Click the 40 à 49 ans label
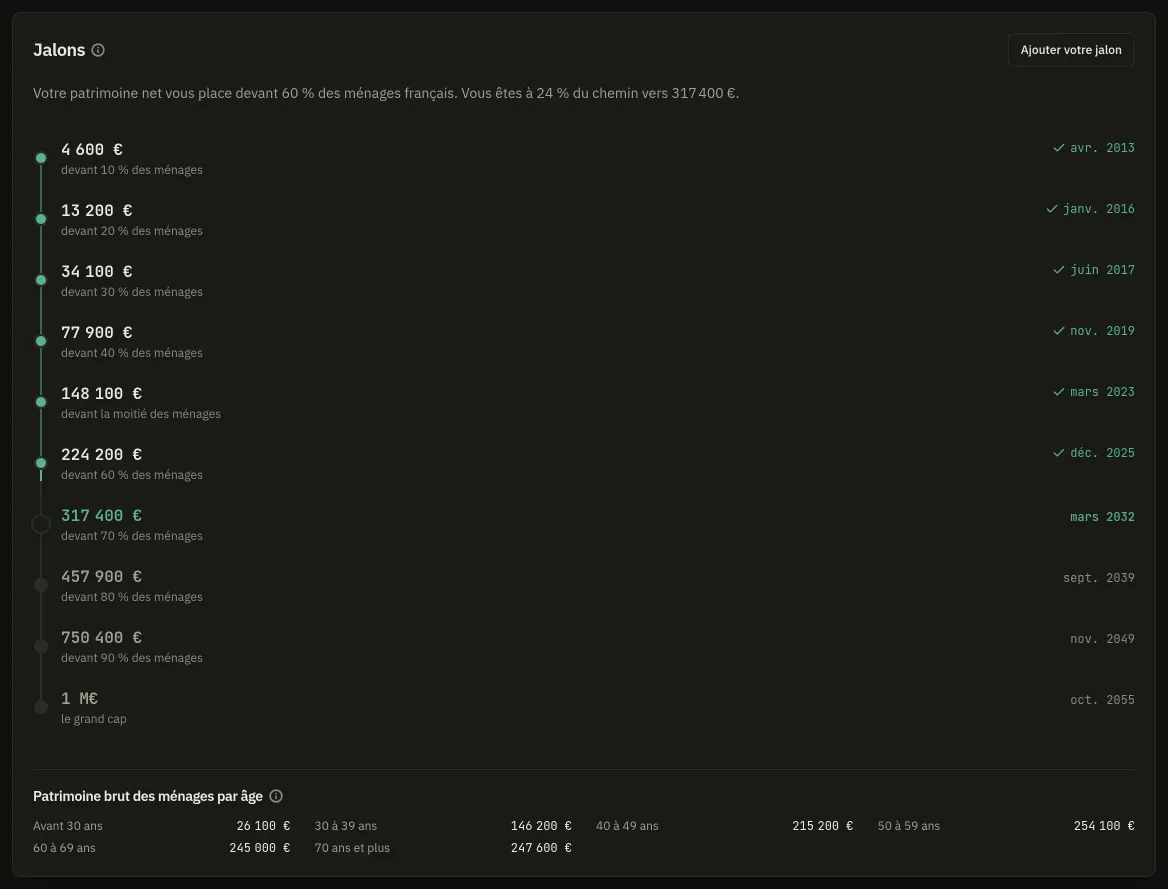Screen dimensions: 1168x889 627,826
